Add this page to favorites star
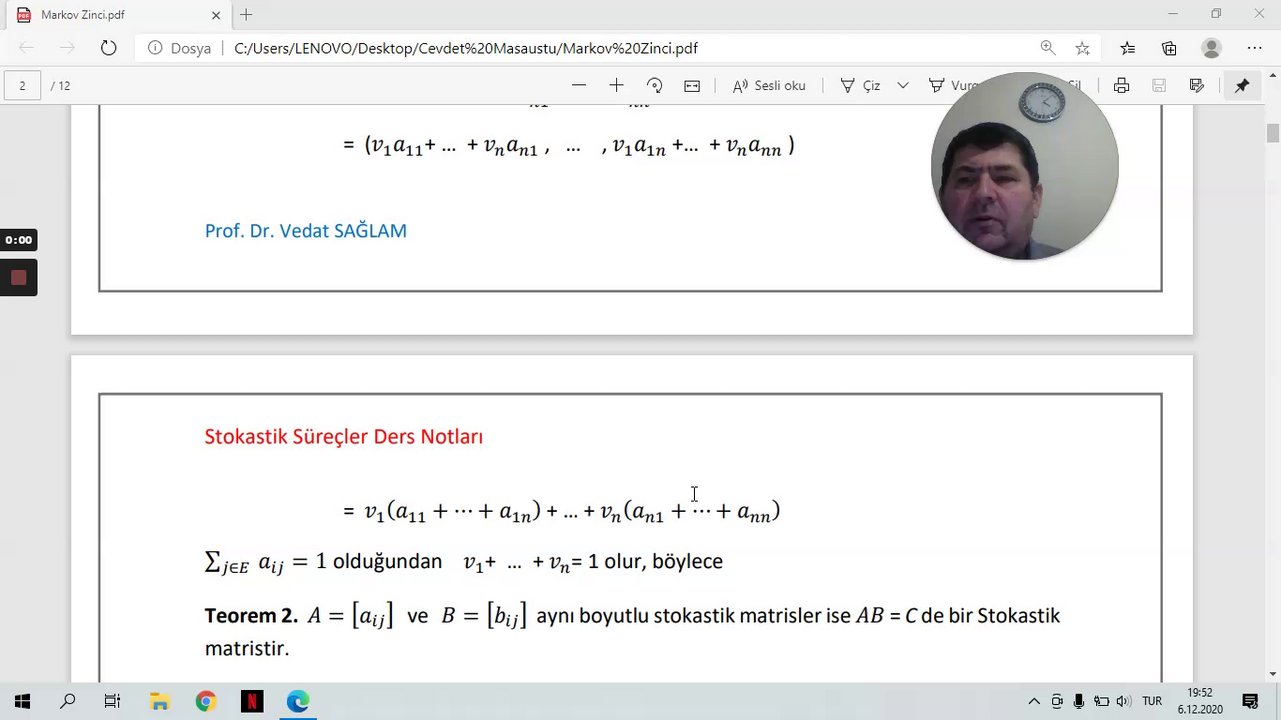Viewport: 1281px width, 720px height. pyautogui.click(x=1082, y=48)
